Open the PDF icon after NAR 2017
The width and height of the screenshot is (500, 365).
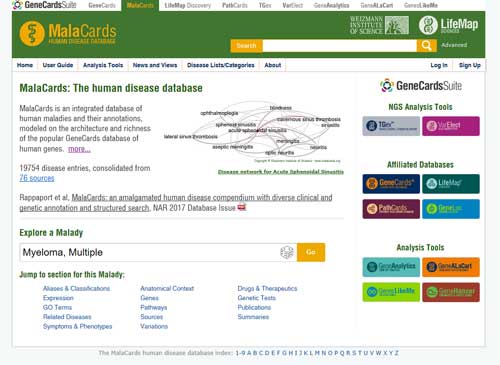click(242, 207)
